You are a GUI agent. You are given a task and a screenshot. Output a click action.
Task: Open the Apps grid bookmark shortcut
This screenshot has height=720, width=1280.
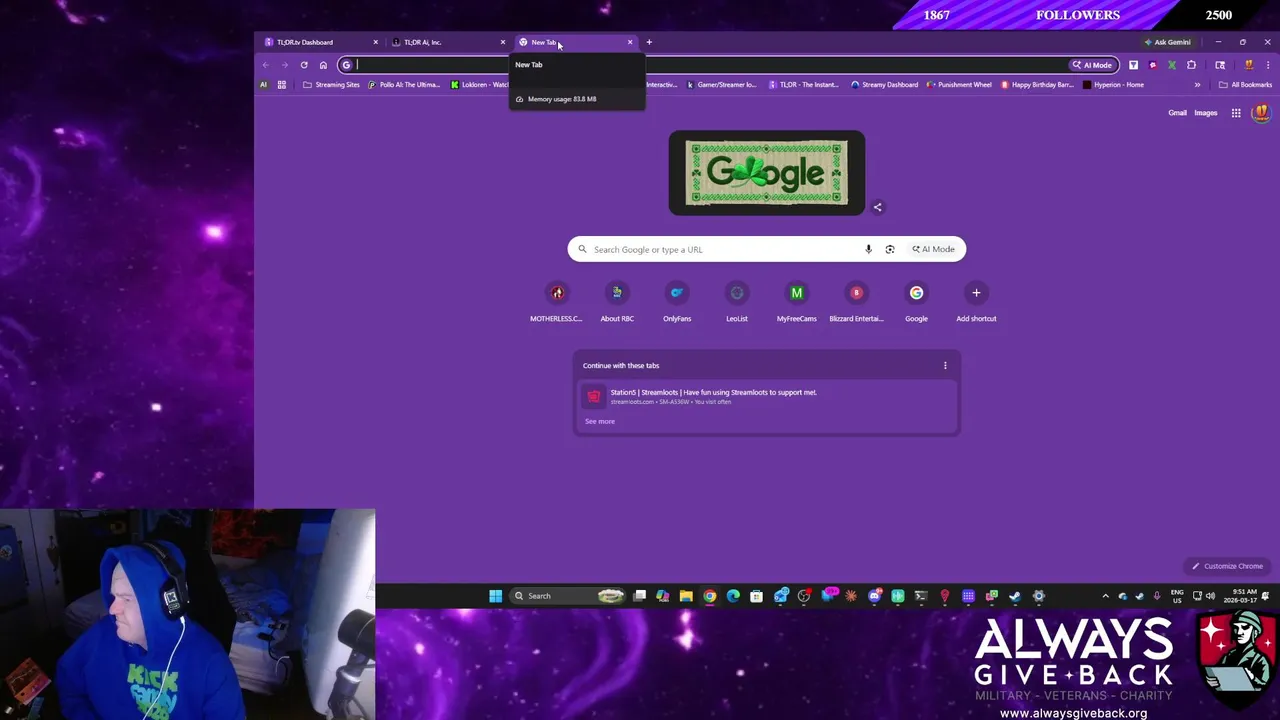tap(282, 85)
